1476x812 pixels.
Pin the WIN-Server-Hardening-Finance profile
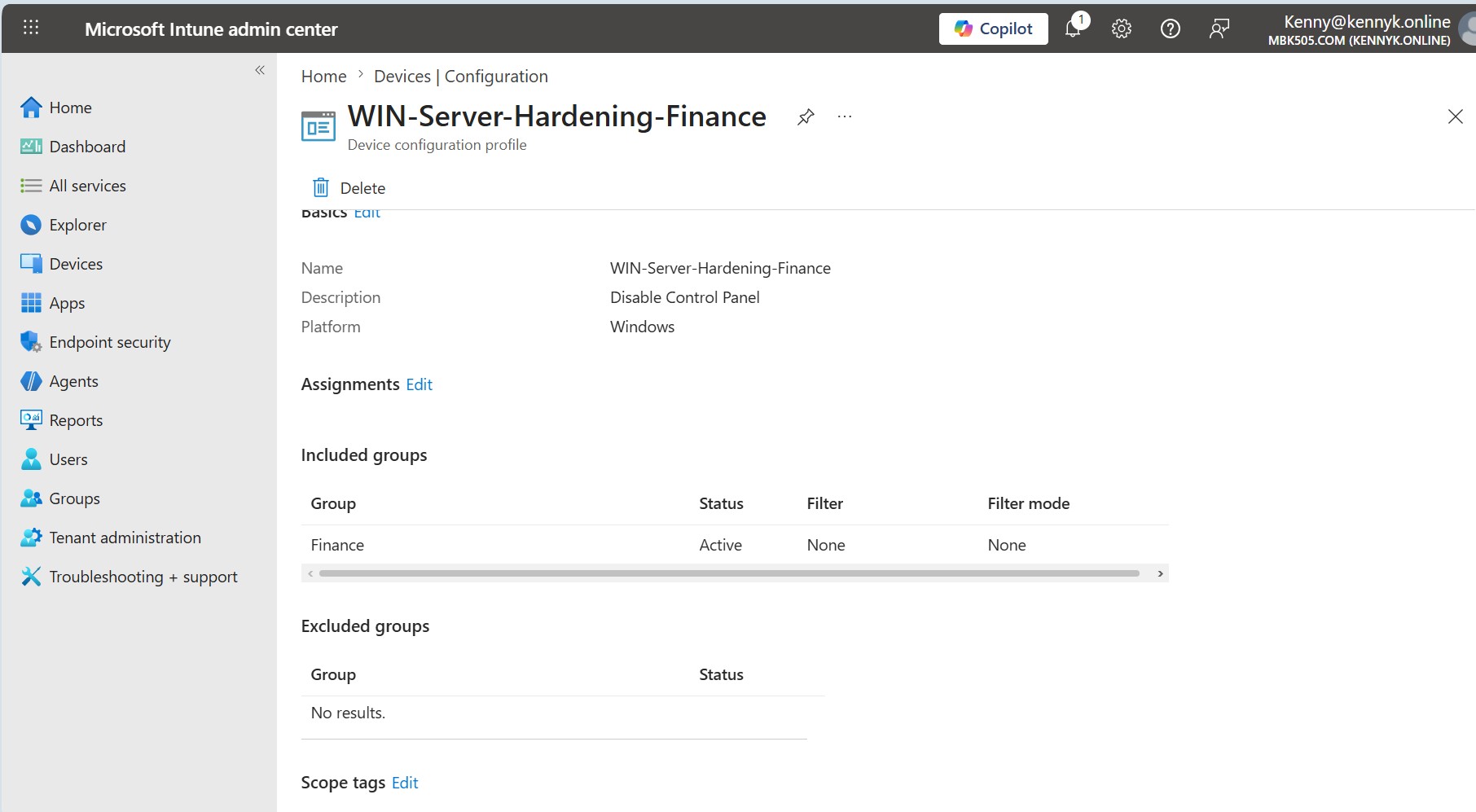tap(806, 117)
